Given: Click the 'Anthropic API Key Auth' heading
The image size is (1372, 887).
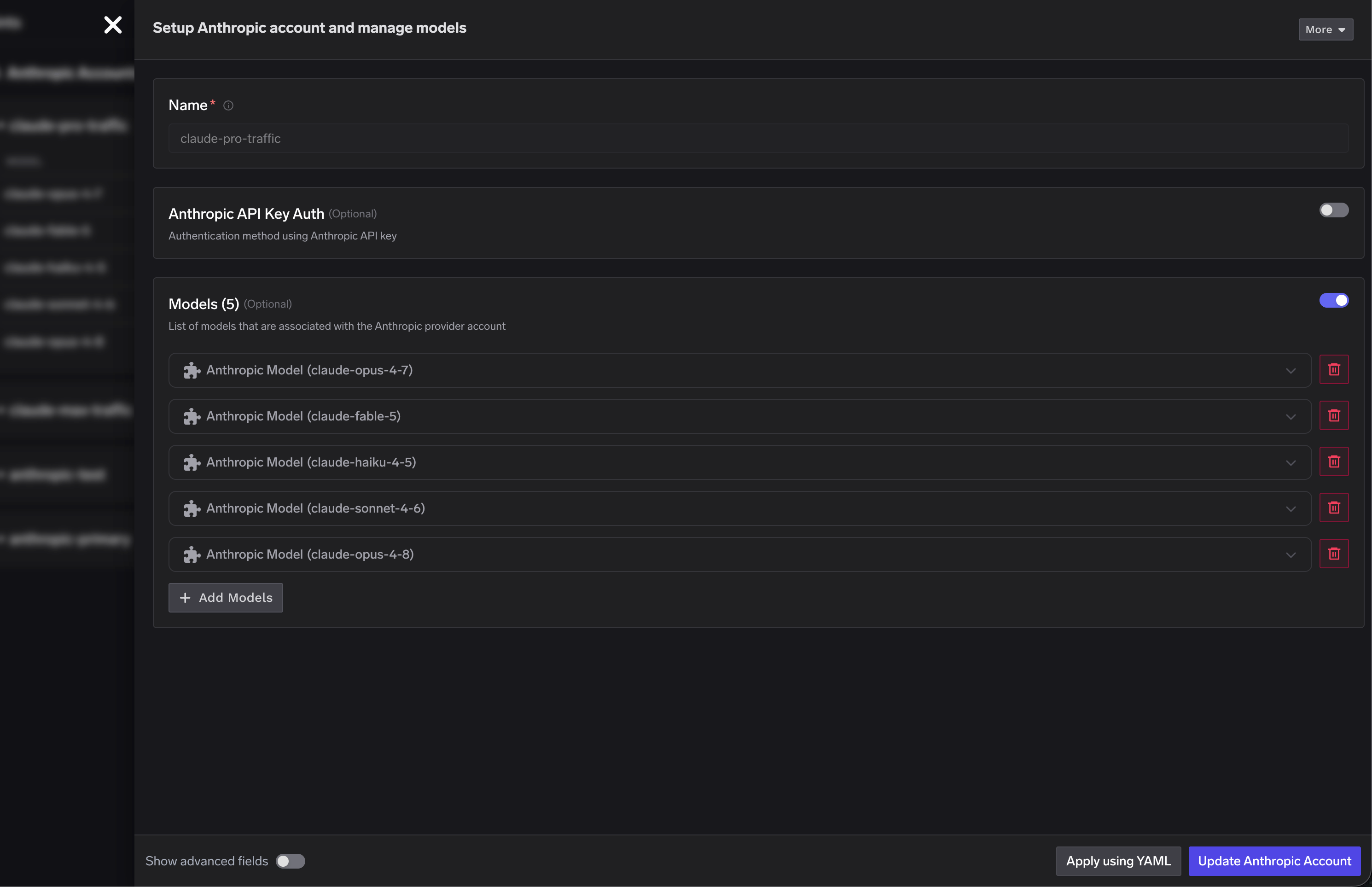Looking at the screenshot, I should pyautogui.click(x=246, y=214).
